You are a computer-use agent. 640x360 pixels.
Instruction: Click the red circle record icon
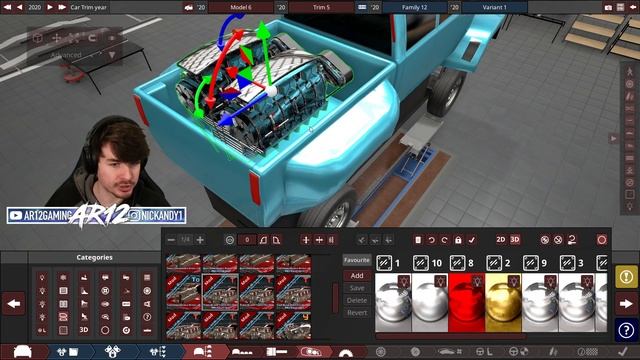point(602,240)
